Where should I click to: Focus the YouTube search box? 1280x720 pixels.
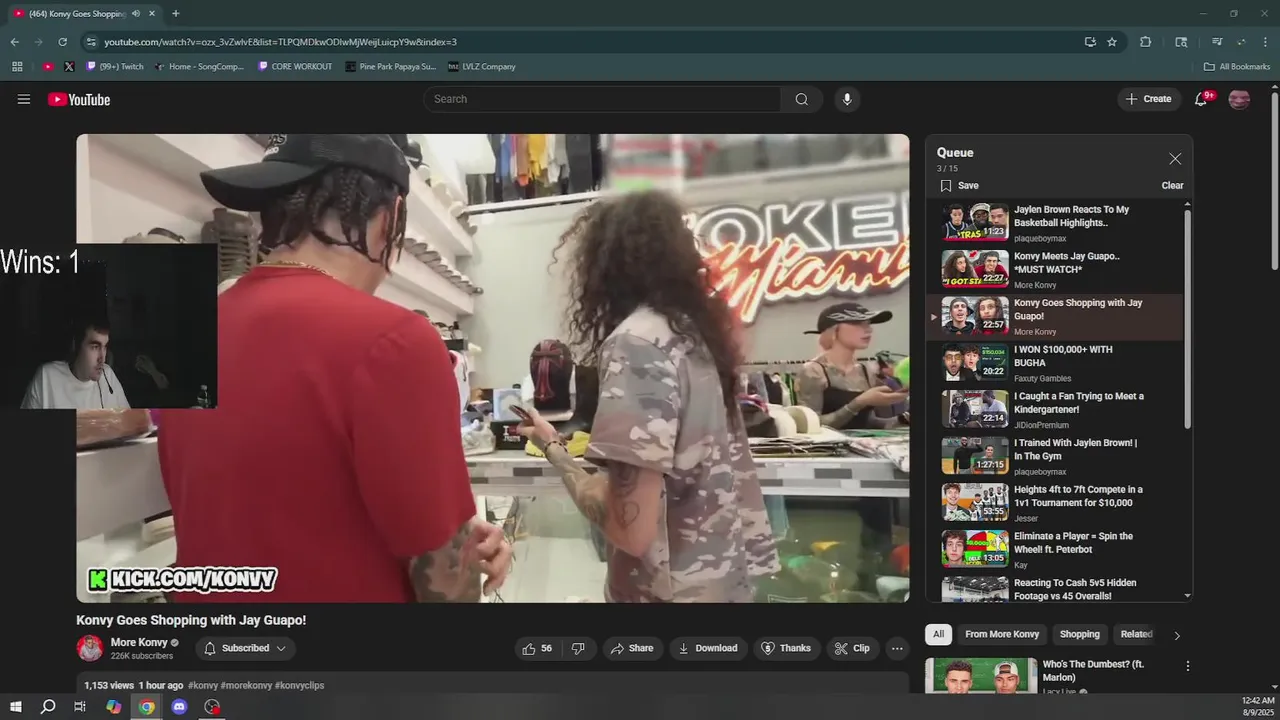point(602,99)
